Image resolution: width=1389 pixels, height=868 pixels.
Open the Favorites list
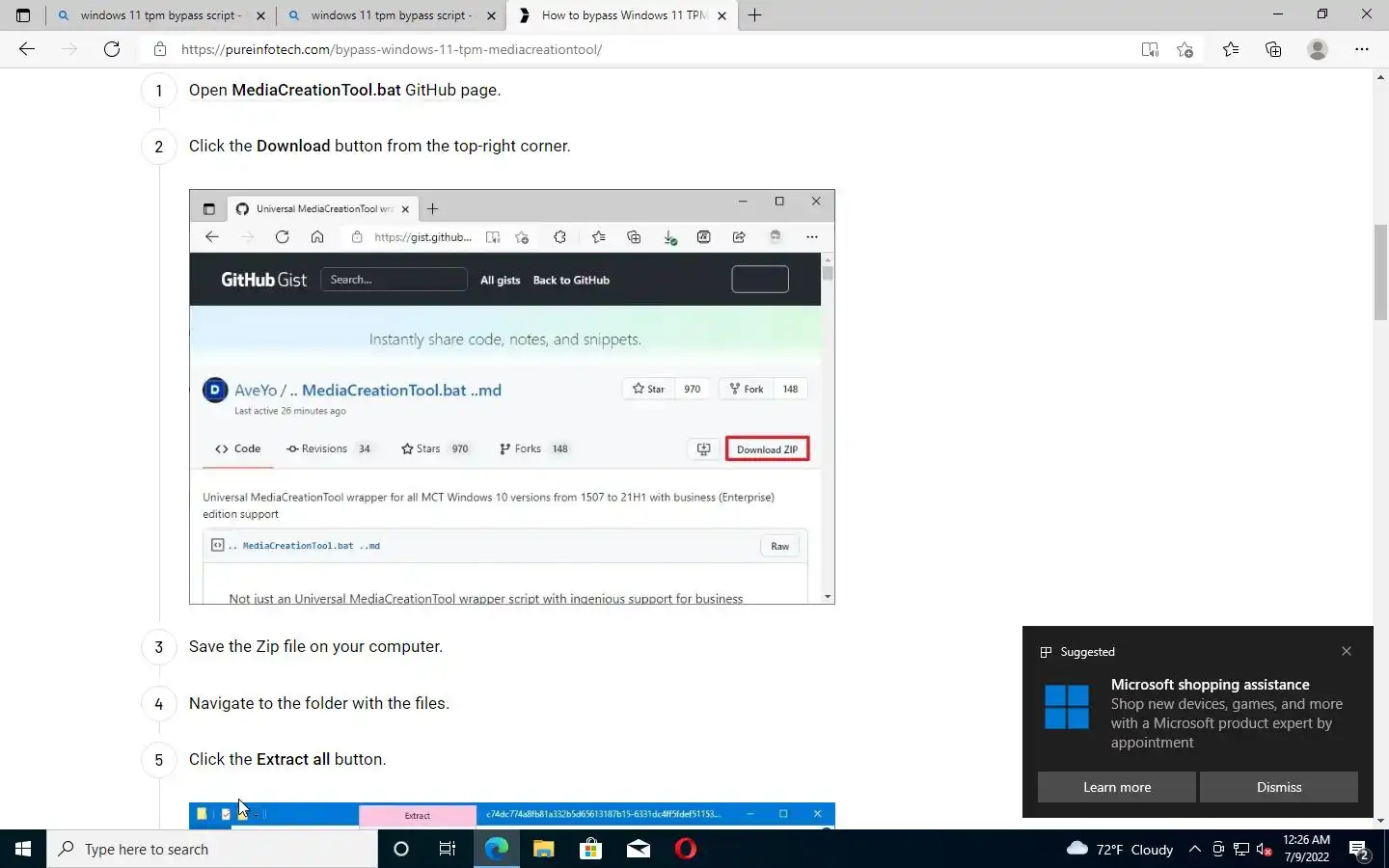(1231, 49)
